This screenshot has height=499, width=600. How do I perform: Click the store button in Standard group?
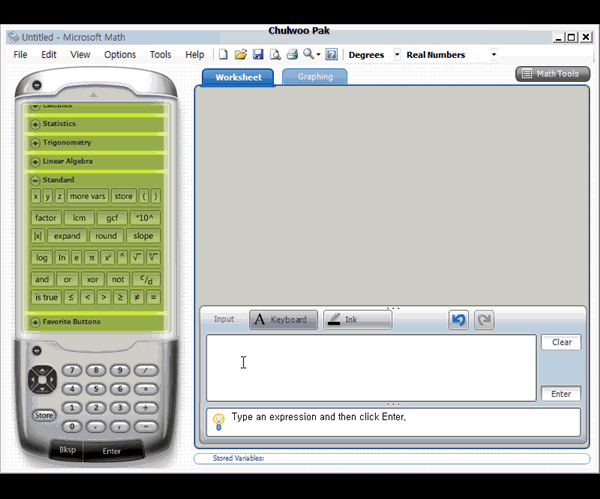123,196
